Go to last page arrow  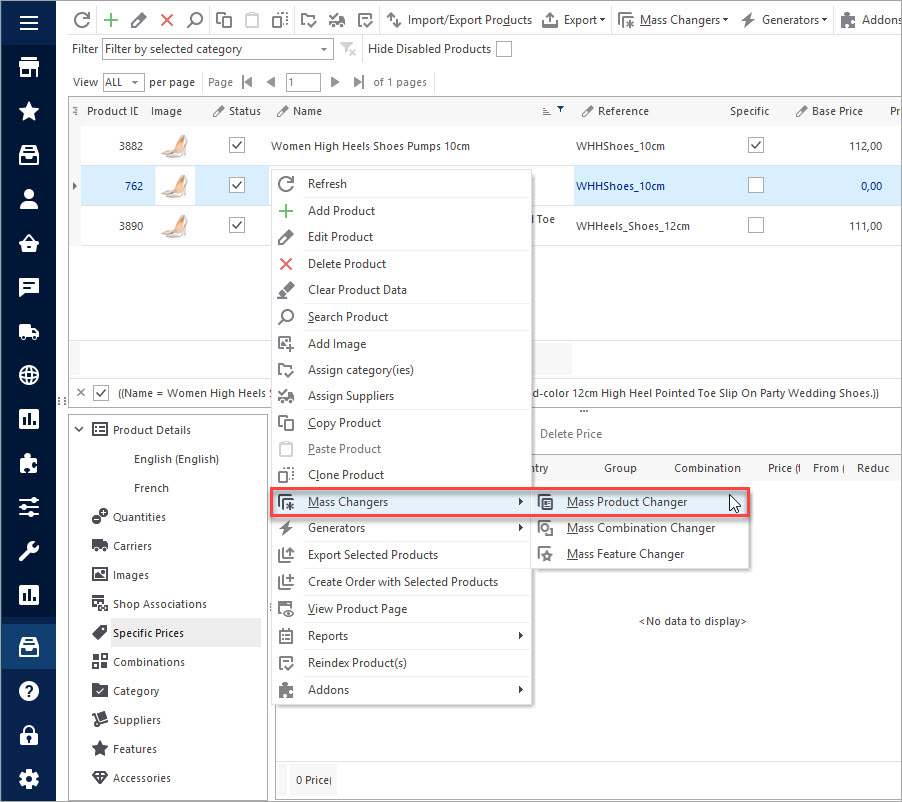click(359, 82)
